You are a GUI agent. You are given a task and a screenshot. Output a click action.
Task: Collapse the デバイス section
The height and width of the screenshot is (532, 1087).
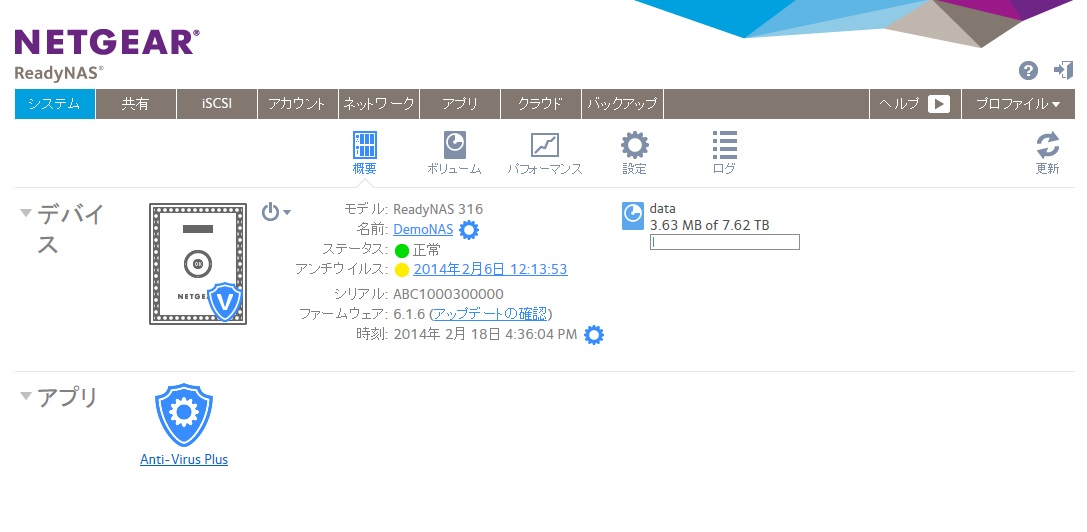click(x=26, y=213)
